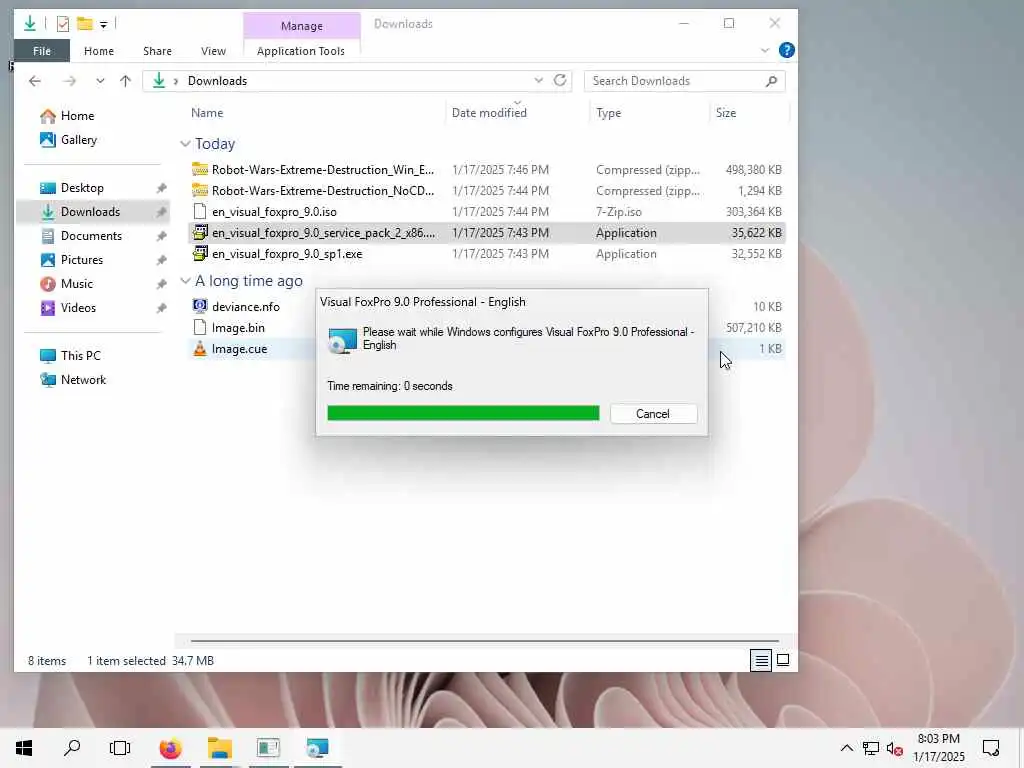Viewport: 1024px width, 768px height.
Task: Go forward with the Forward arrow
Action: (x=69, y=81)
